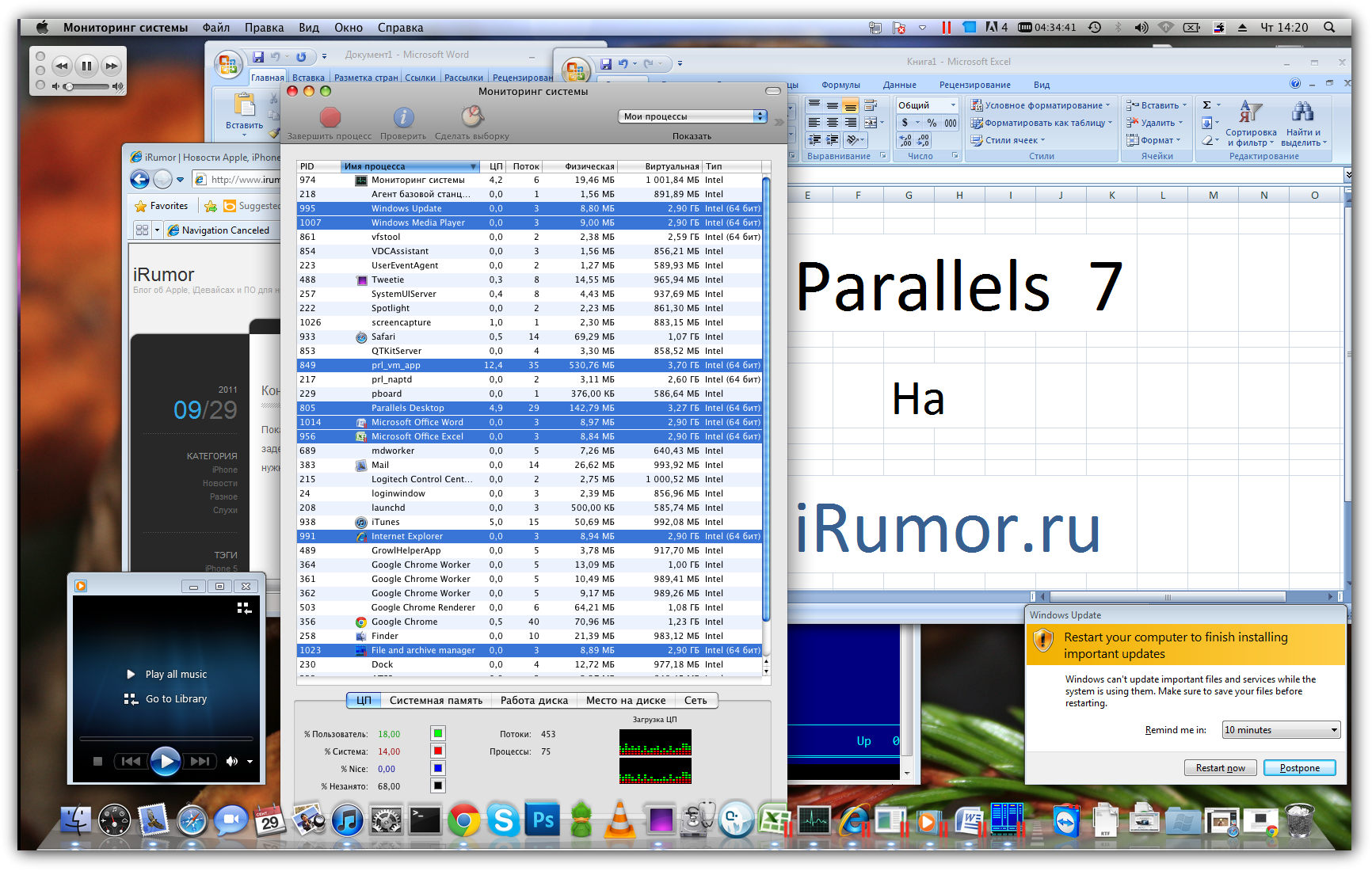Screen dimensions: 1372x871
Task: Select the prl_vm_app process row
Action: 529,365
